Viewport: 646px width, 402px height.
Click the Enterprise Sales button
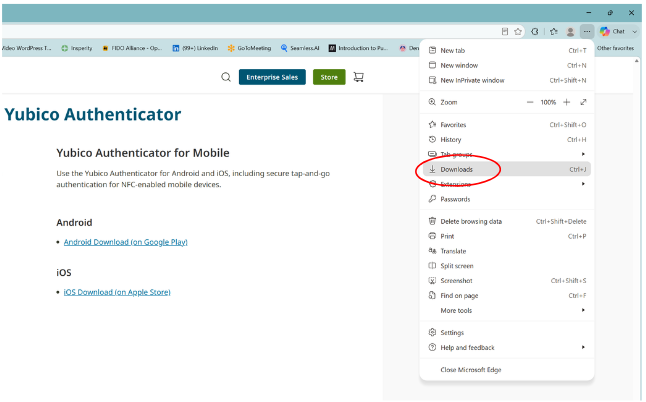pos(272,77)
